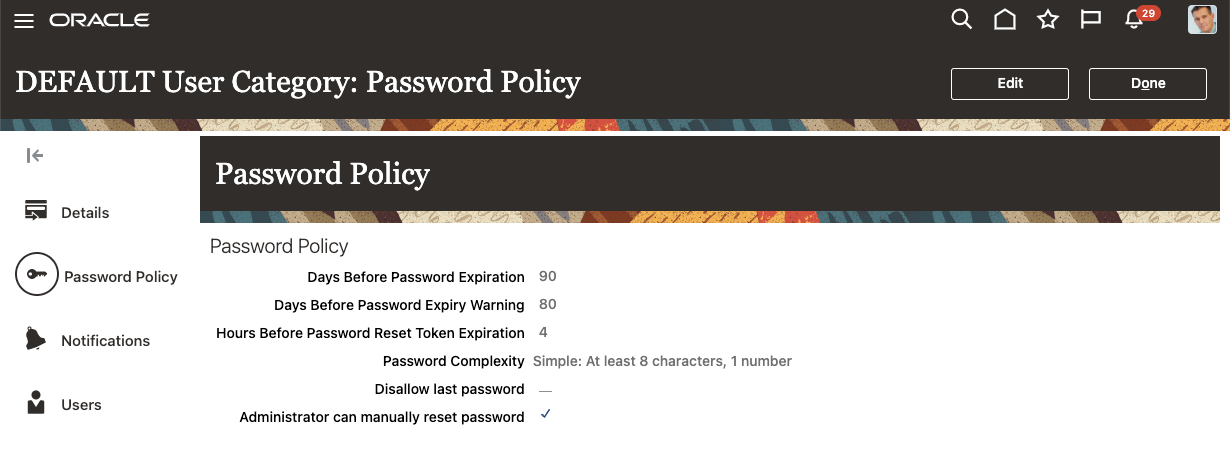Click the Oracle logo
Image resolution: width=1230 pixels, height=466 pixels.
[x=99, y=21]
